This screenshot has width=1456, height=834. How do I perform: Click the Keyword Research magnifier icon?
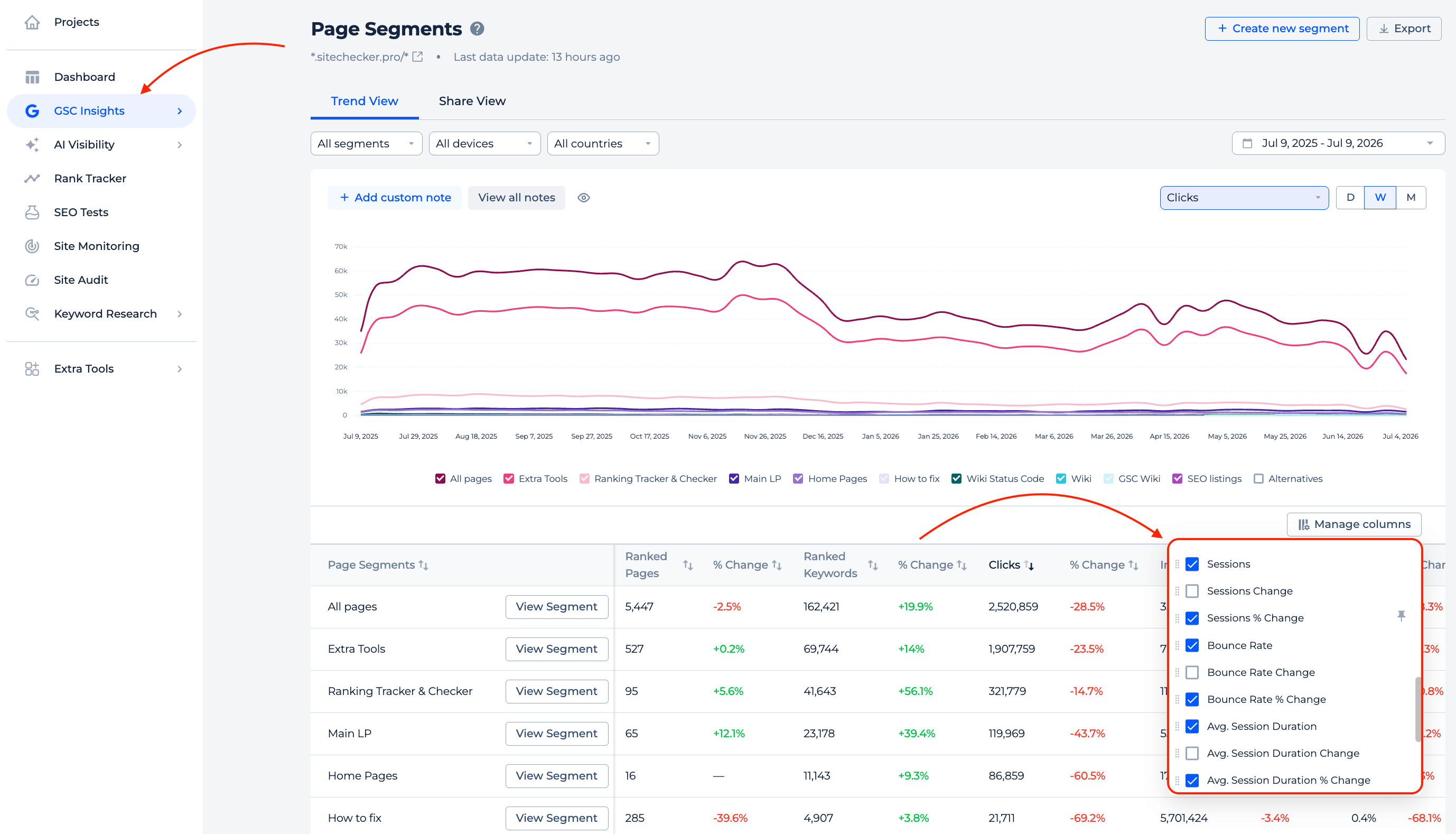click(32, 313)
